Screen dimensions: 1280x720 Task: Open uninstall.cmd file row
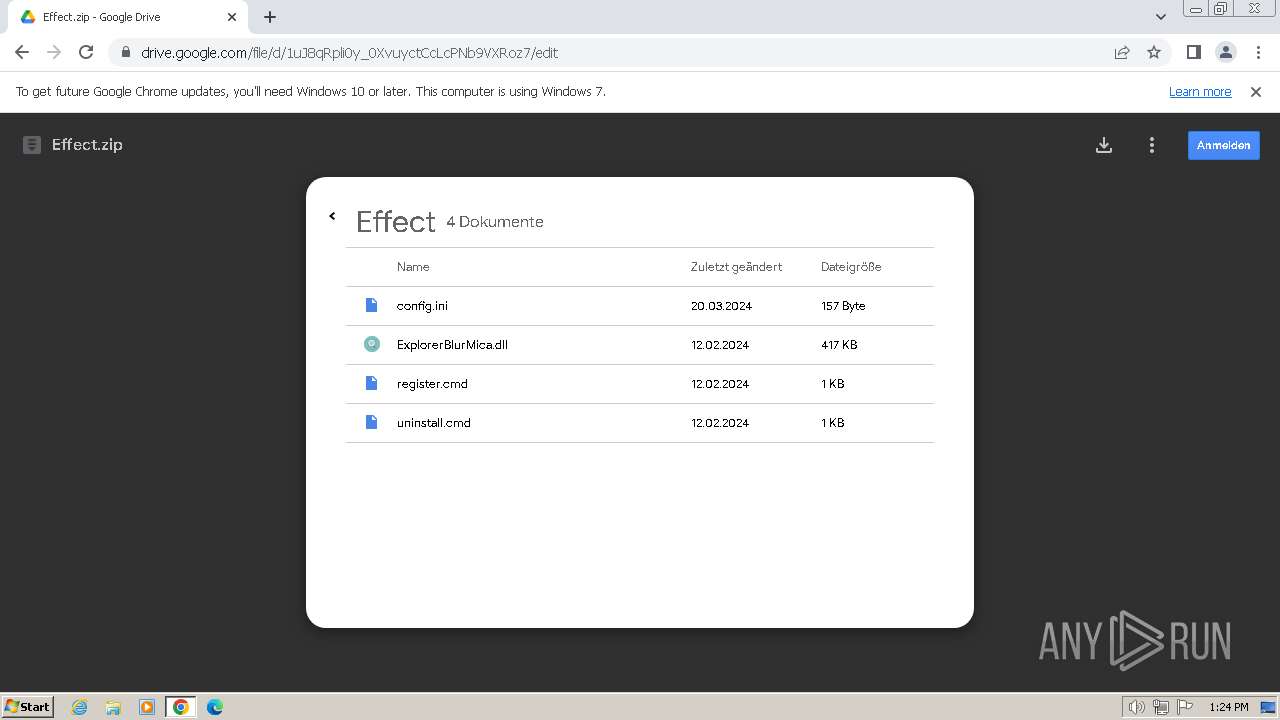[640, 423]
